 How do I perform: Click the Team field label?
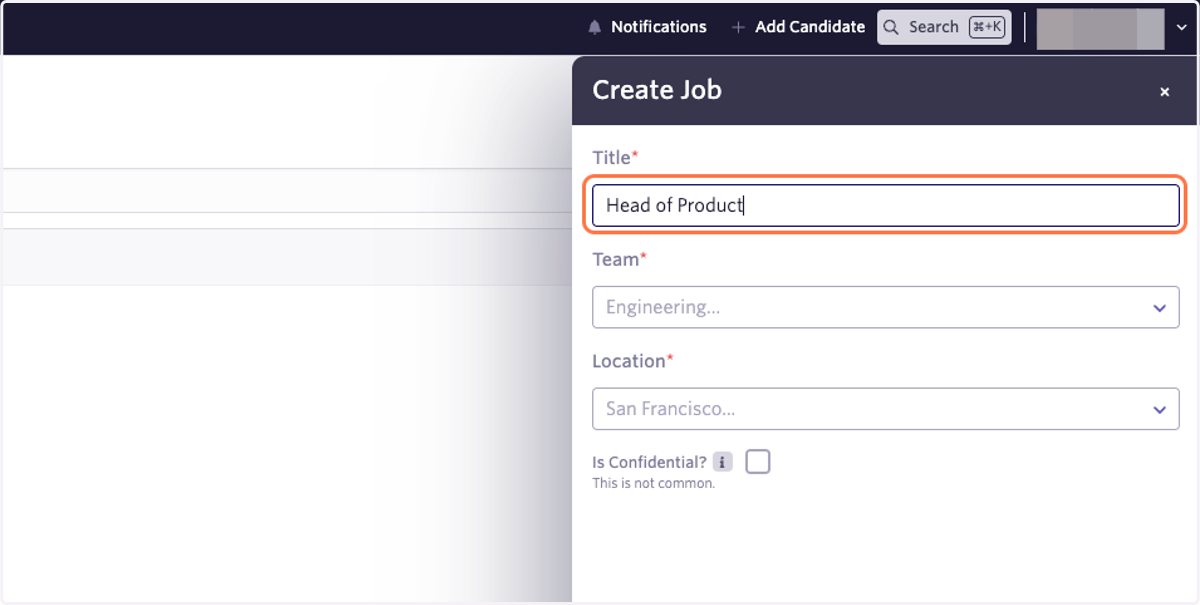pyautogui.click(x=619, y=259)
